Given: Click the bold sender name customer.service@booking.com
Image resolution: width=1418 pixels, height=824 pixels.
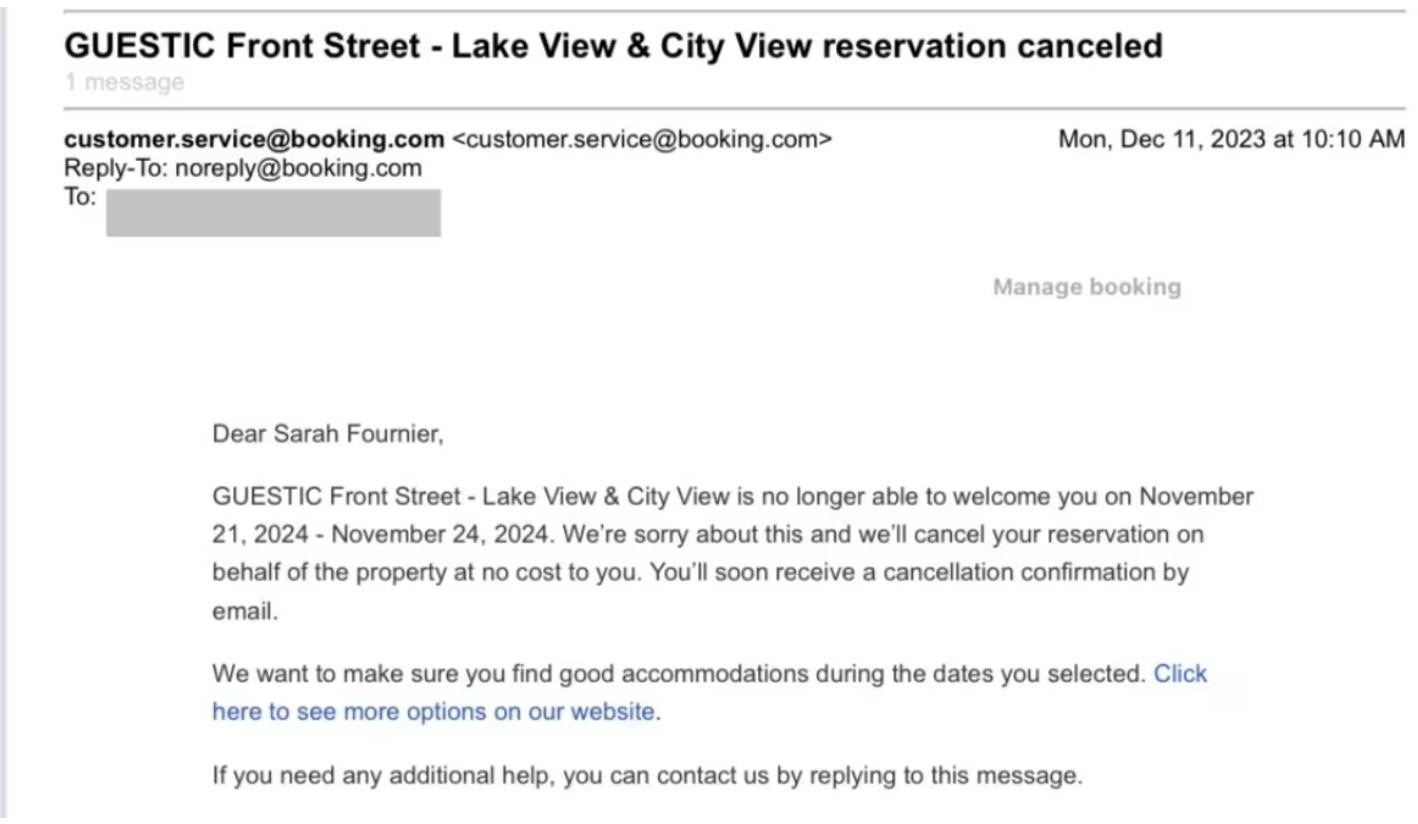Looking at the screenshot, I should click(254, 139).
